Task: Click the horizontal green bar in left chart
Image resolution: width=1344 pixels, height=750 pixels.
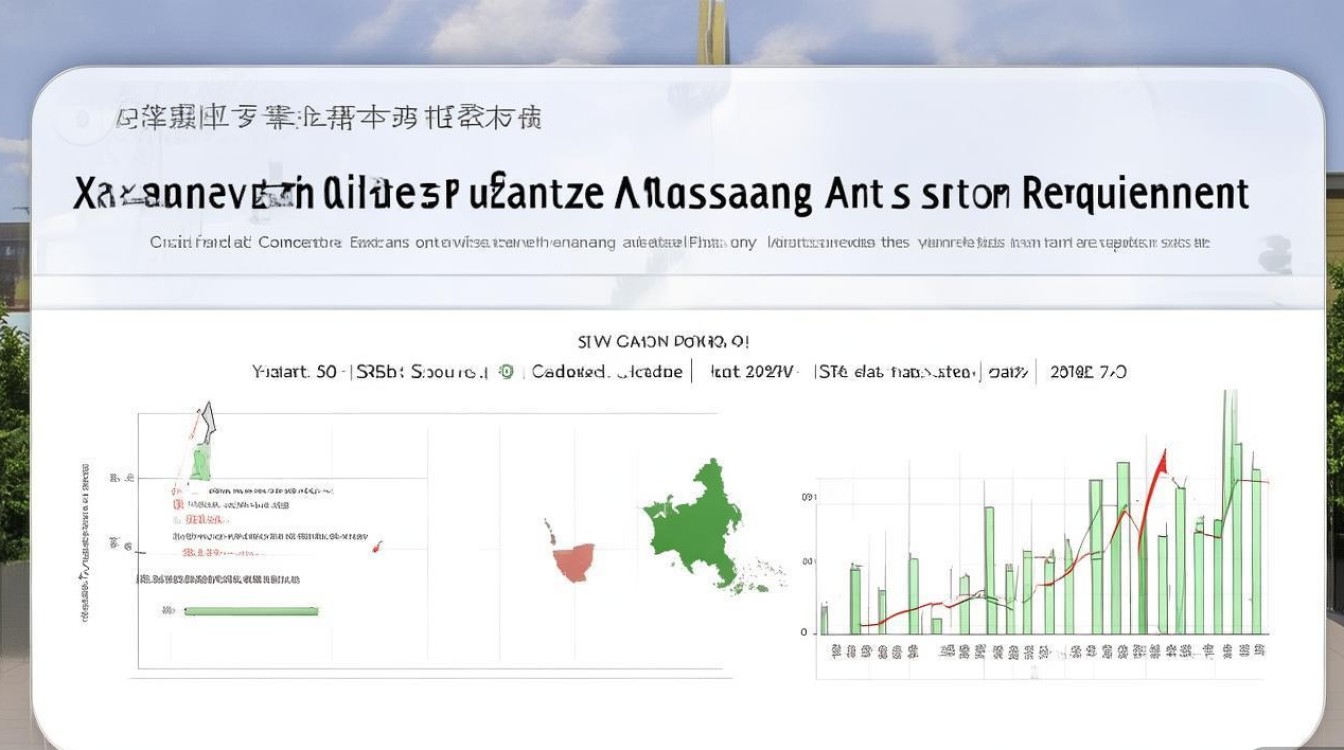Action: pos(251,610)
